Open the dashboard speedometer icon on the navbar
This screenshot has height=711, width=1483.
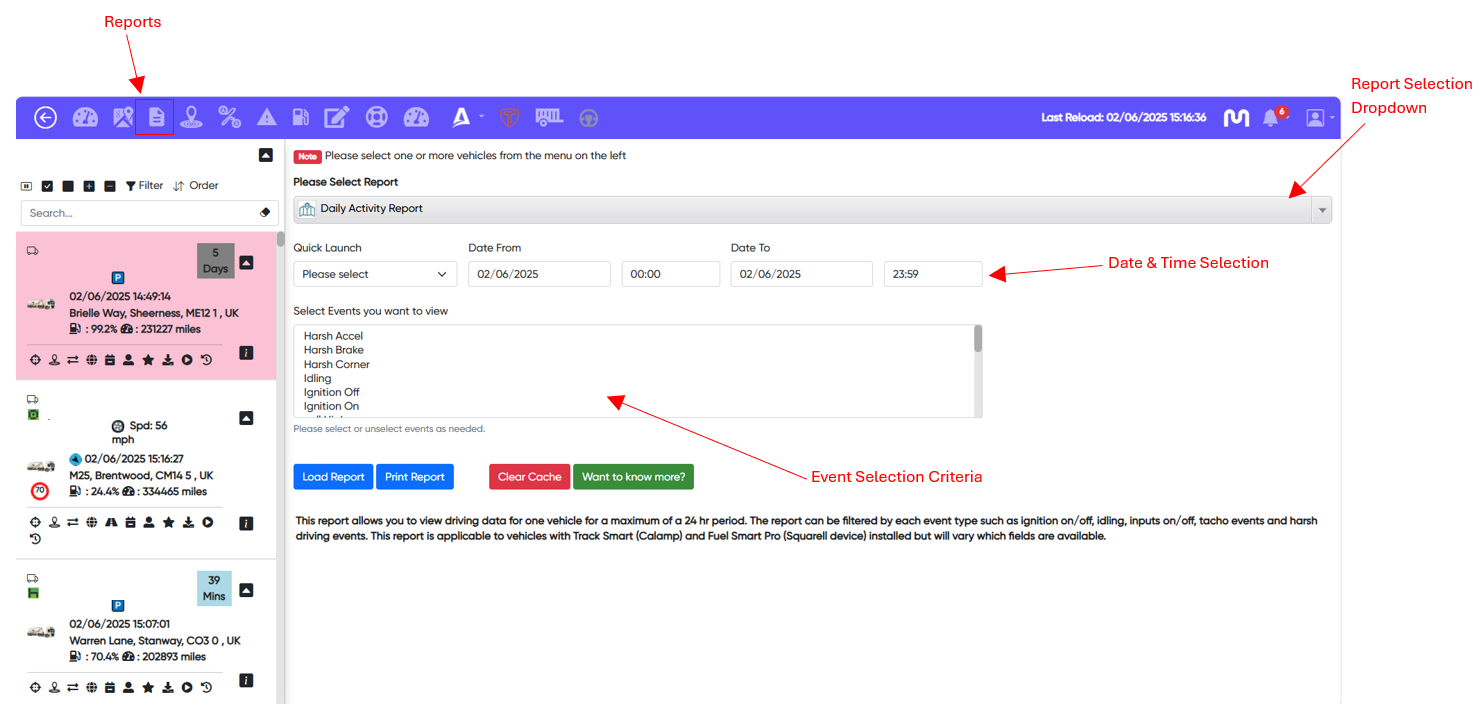click(x=86, y=117)
